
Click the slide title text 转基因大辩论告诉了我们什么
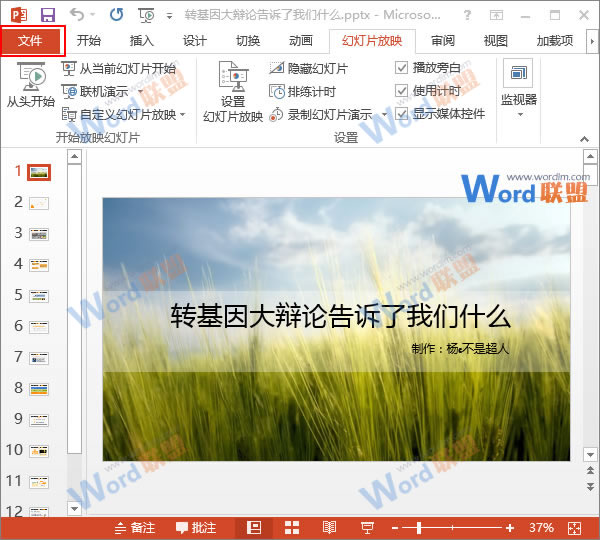341,316
